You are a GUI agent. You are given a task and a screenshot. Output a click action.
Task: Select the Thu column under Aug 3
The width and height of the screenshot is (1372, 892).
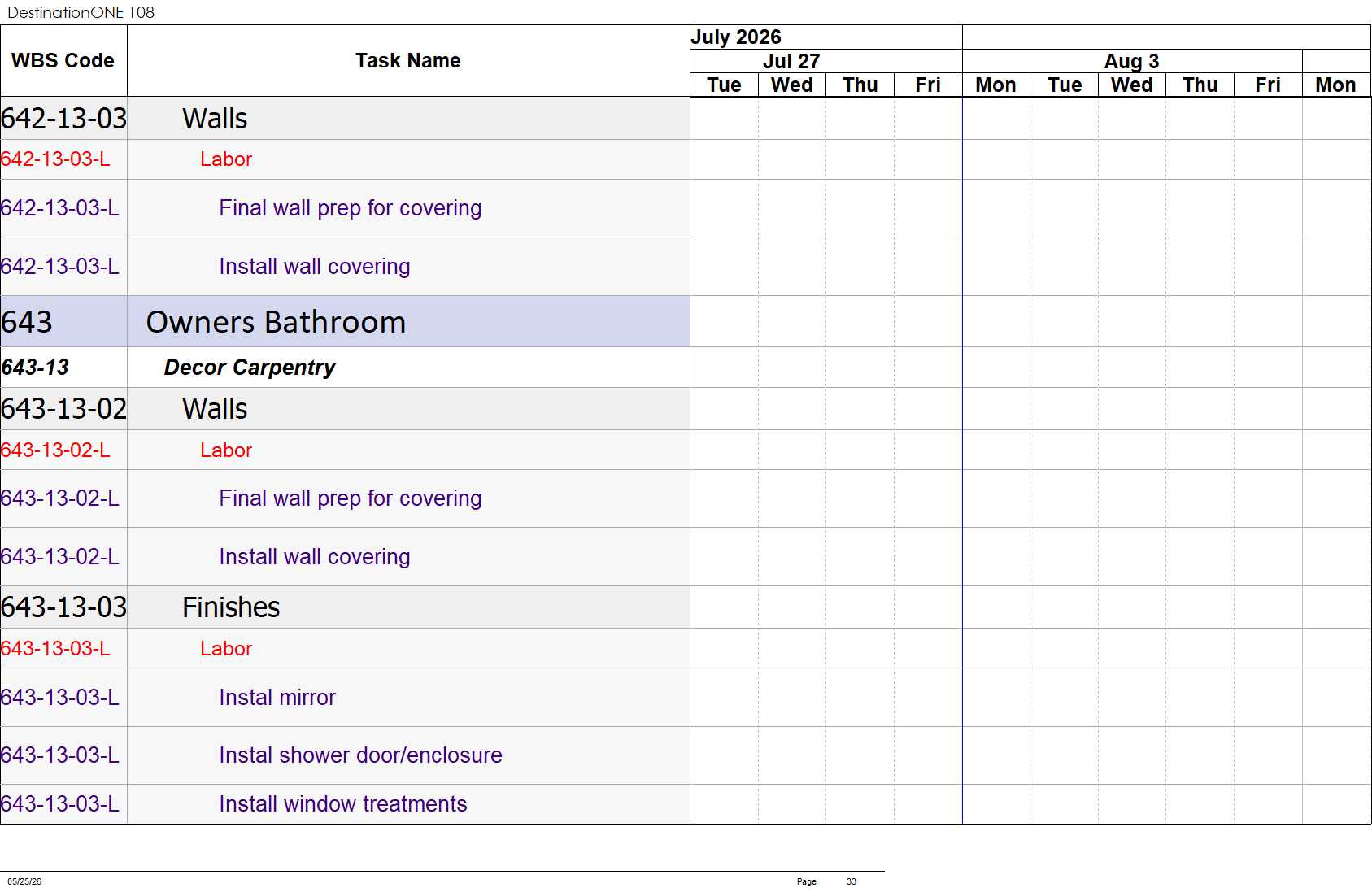click(1200, 85)
